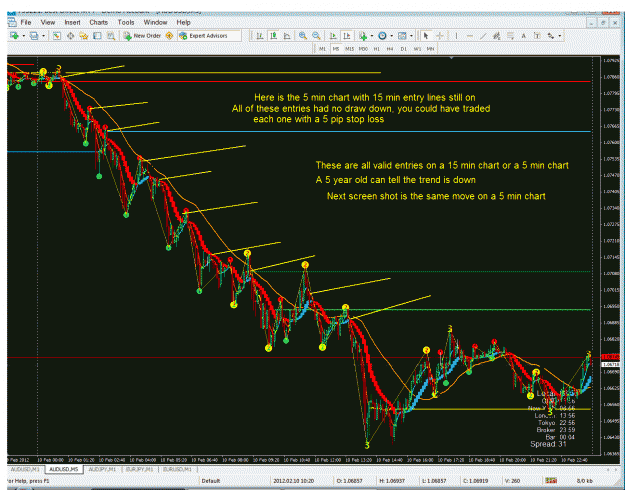Expand the Templates dropdown arrow
Viewport: 625px width, 490px height.
[411, 36]
